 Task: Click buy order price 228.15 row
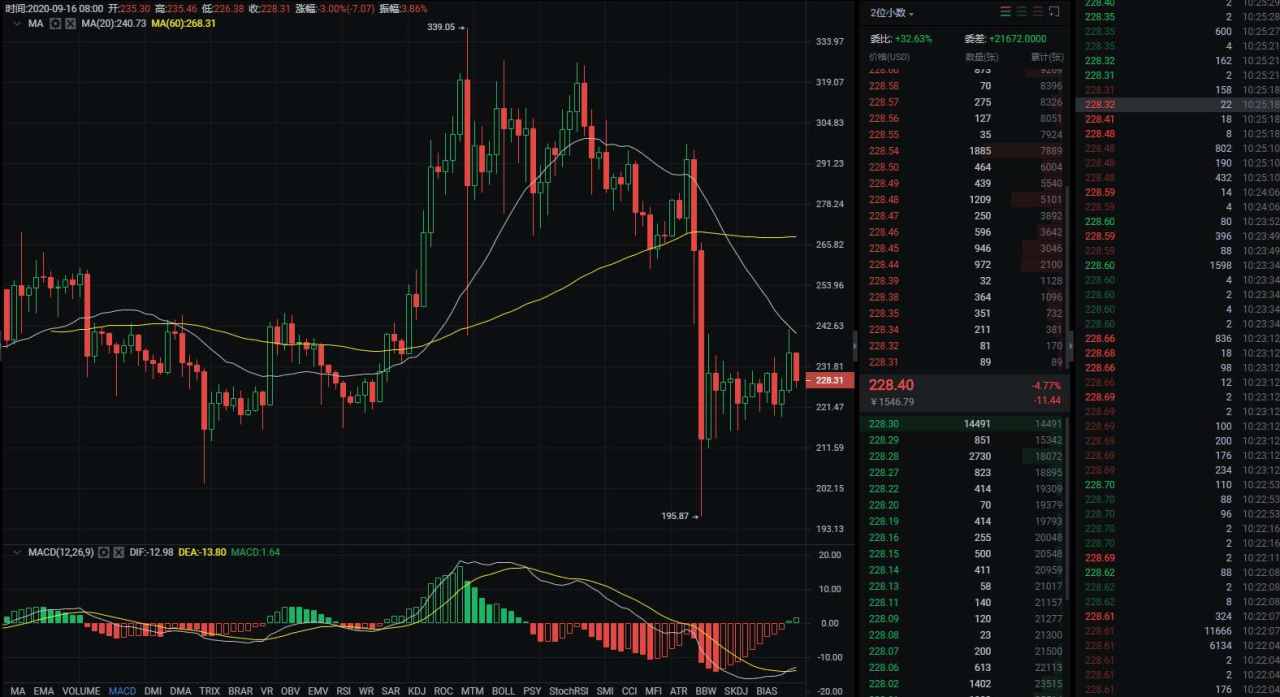coord(964,554)
